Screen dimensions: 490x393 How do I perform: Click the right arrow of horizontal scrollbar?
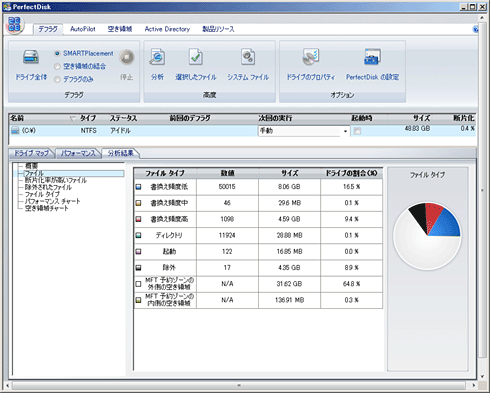474,385
